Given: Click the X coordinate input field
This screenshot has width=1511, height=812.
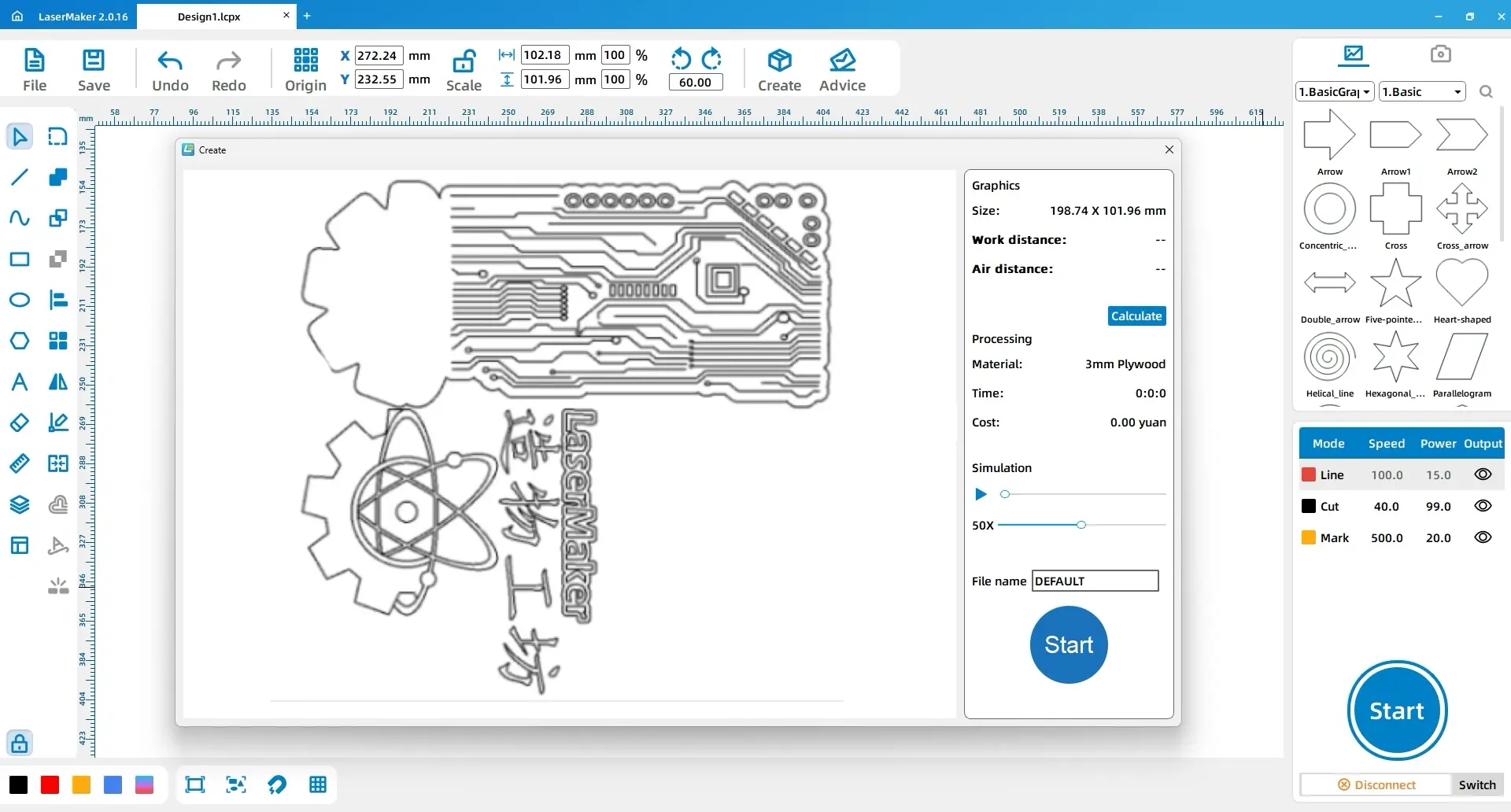Looking at the screenshot, I should pyautogui.click(x=379, y=55).
